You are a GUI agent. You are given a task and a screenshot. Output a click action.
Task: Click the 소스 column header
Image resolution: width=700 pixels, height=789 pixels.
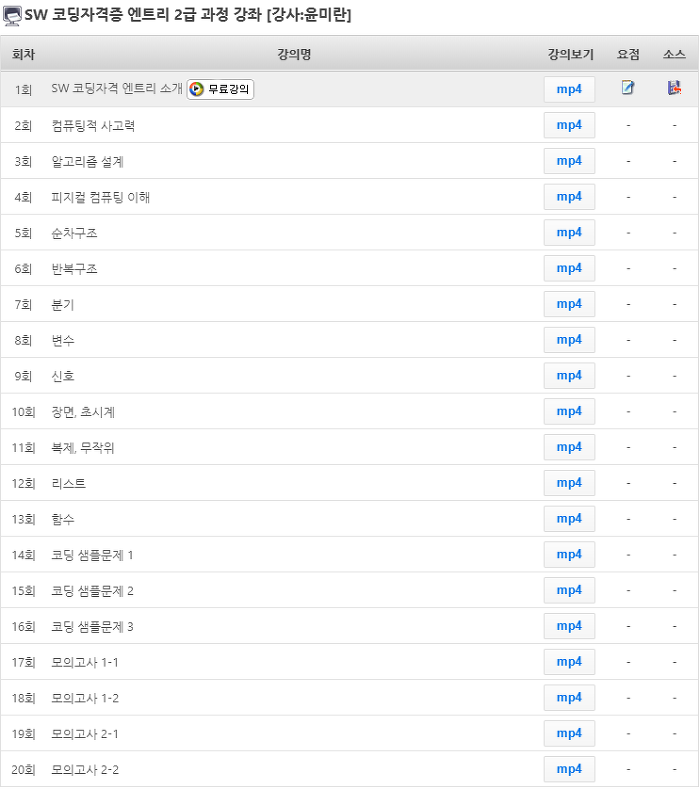coord(674,54)
